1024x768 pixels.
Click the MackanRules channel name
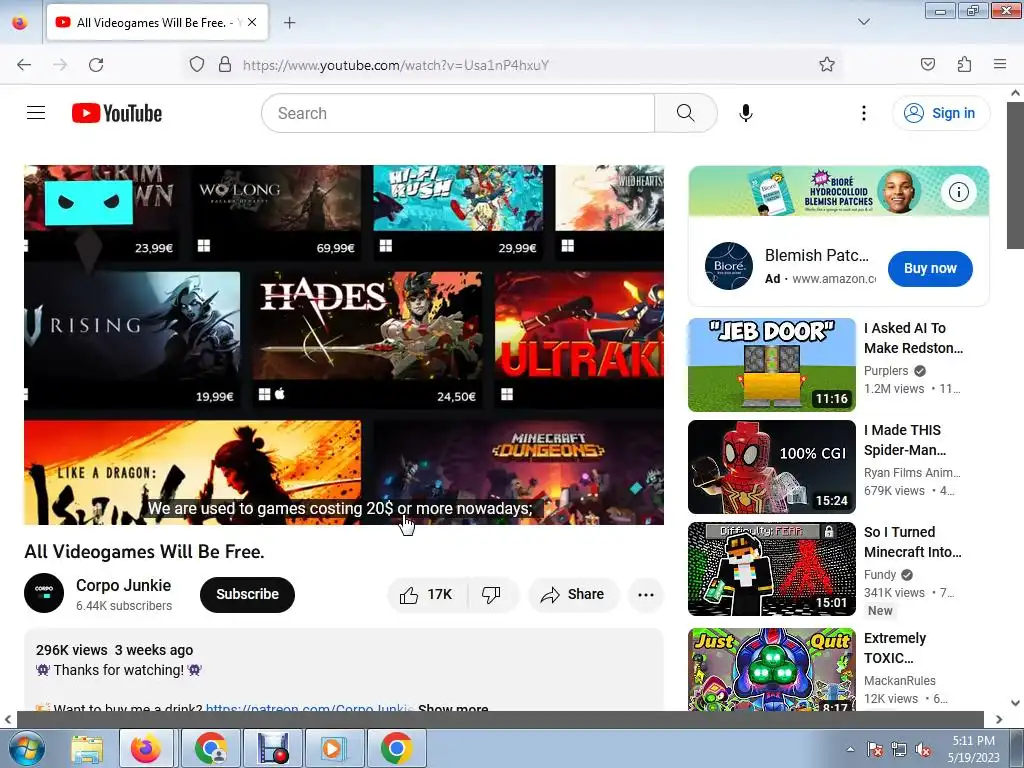tap(899, 680)
